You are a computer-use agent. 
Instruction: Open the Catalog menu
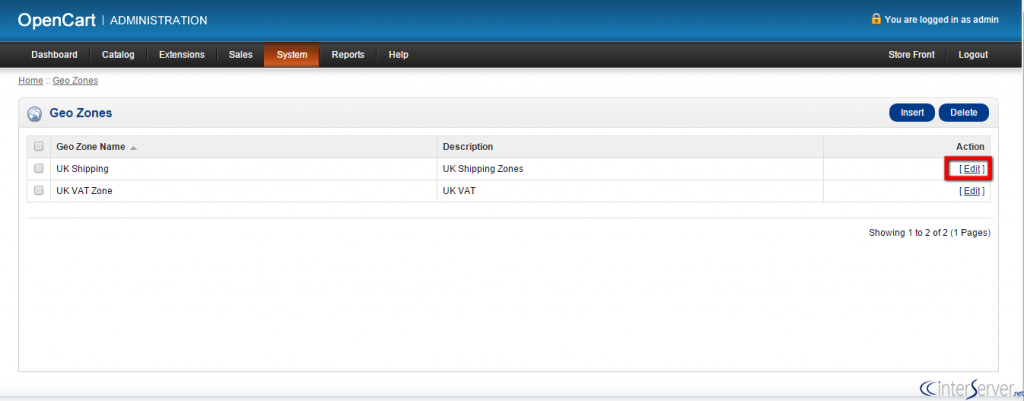tap(118, 55)
